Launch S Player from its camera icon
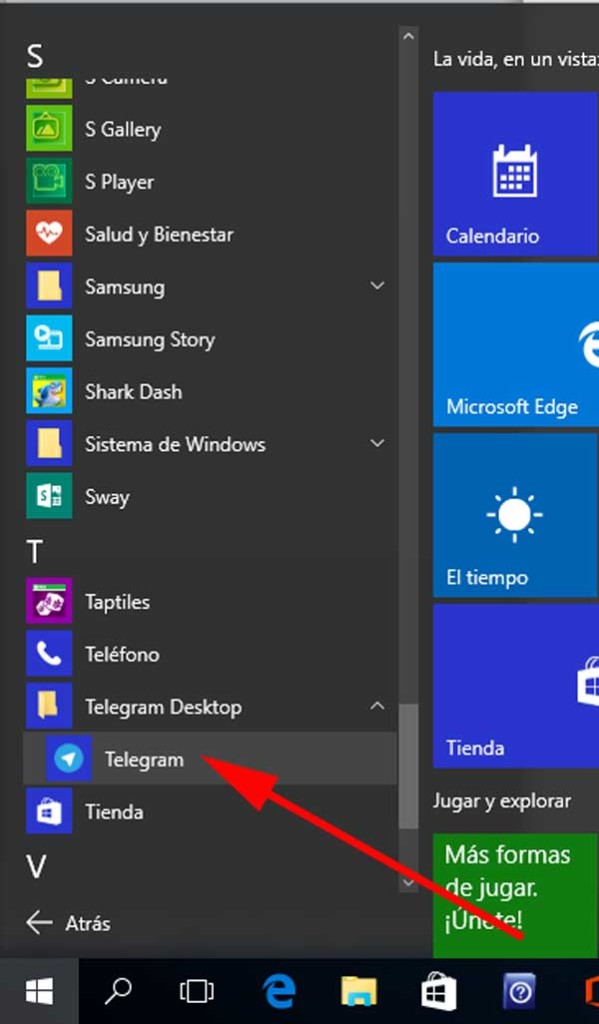Screen dimensions: 599x1024 point(49,181)
